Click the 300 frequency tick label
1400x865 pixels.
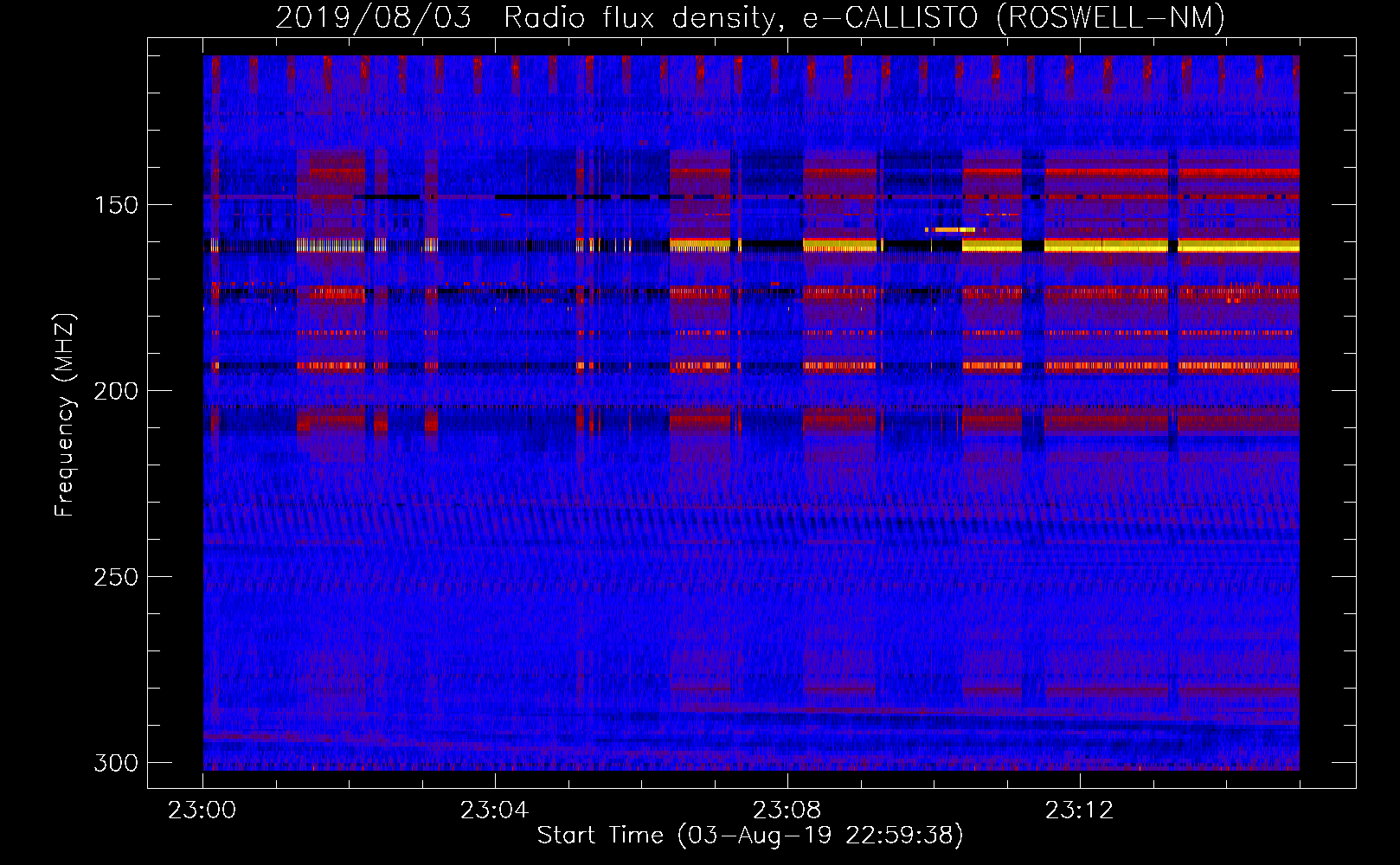click(x=115, y=763)
